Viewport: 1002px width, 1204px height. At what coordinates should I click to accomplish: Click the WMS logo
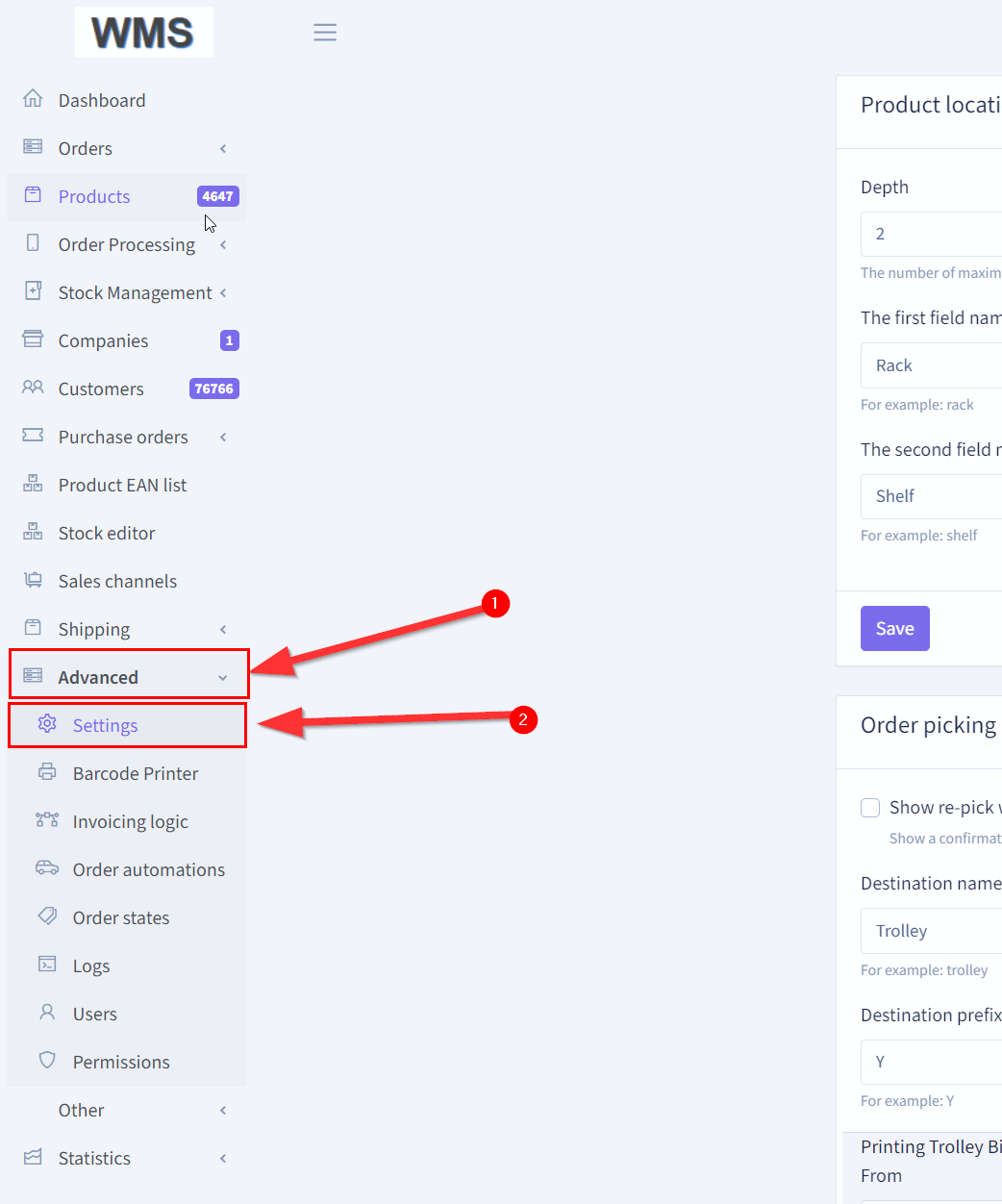144,33
